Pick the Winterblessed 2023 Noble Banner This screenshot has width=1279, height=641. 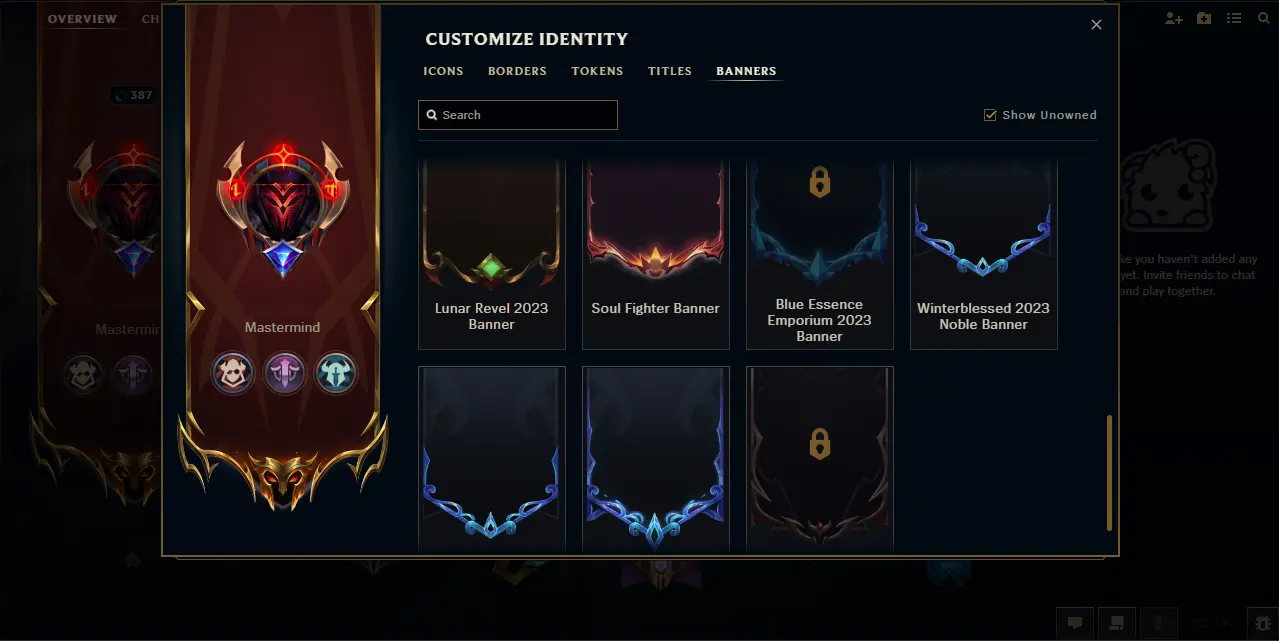pyautogui.click(x=984, y=254)
